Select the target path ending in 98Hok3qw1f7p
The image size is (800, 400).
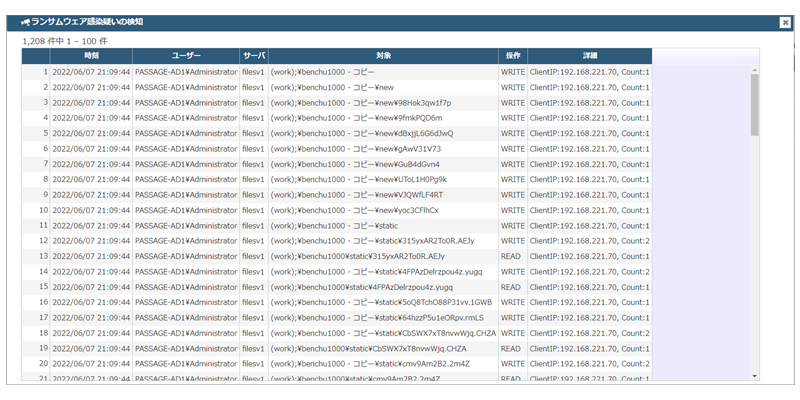click(361, 103)
